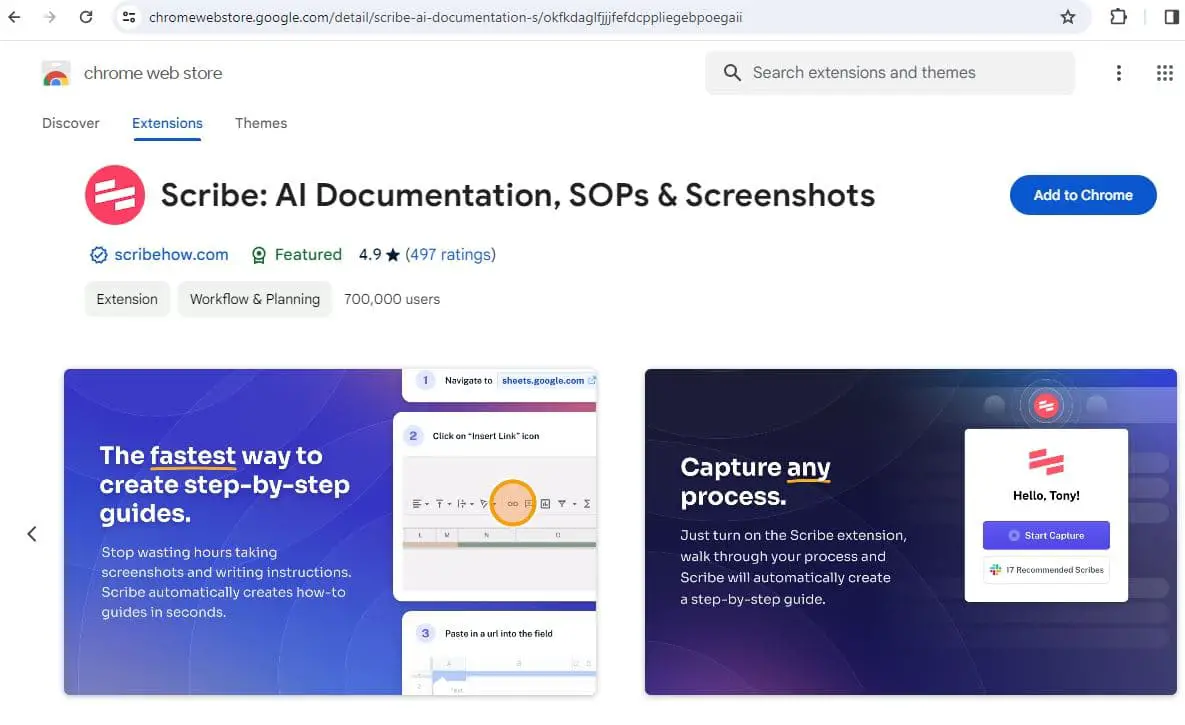
Task: Bookmark the page with the star icon
Action: click(x=1069, y=17)
